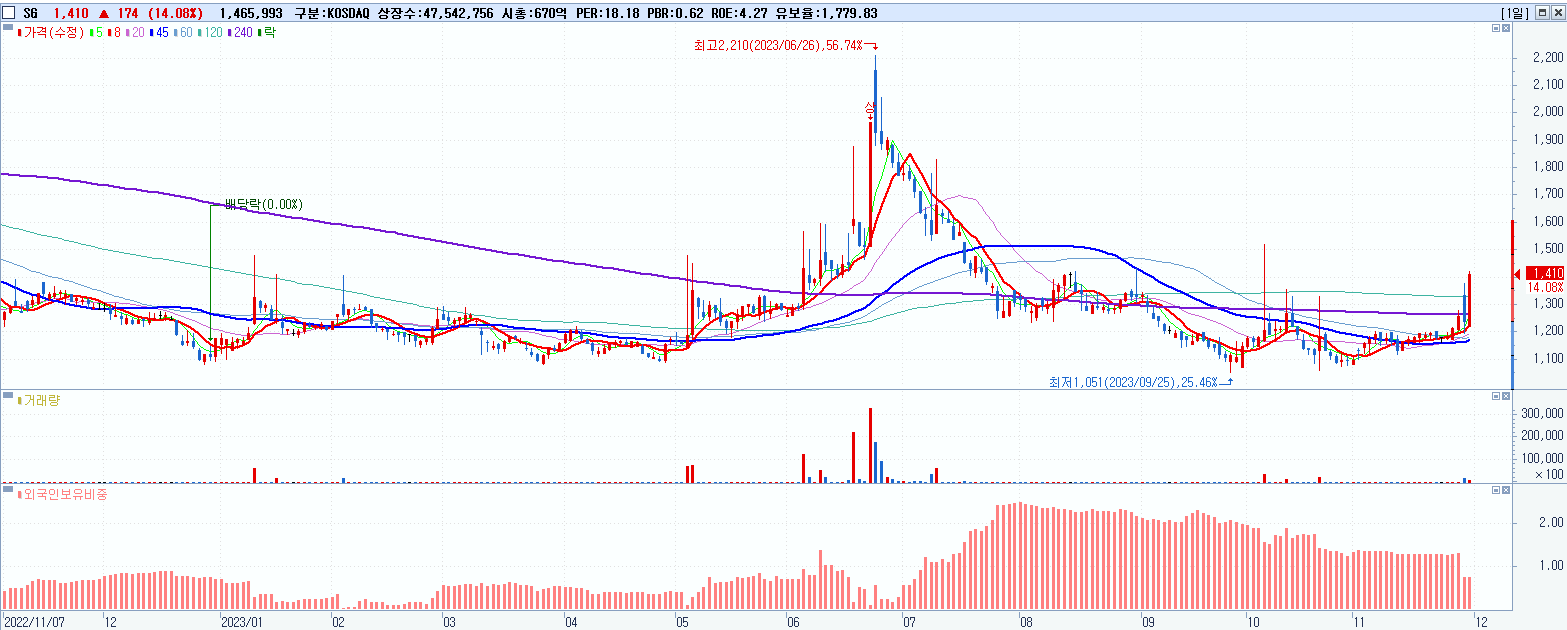Viewport: 1567px width, 630px height.
Task: Toggle the 8-day moving average legend
Action: click(x=114, y=32)
